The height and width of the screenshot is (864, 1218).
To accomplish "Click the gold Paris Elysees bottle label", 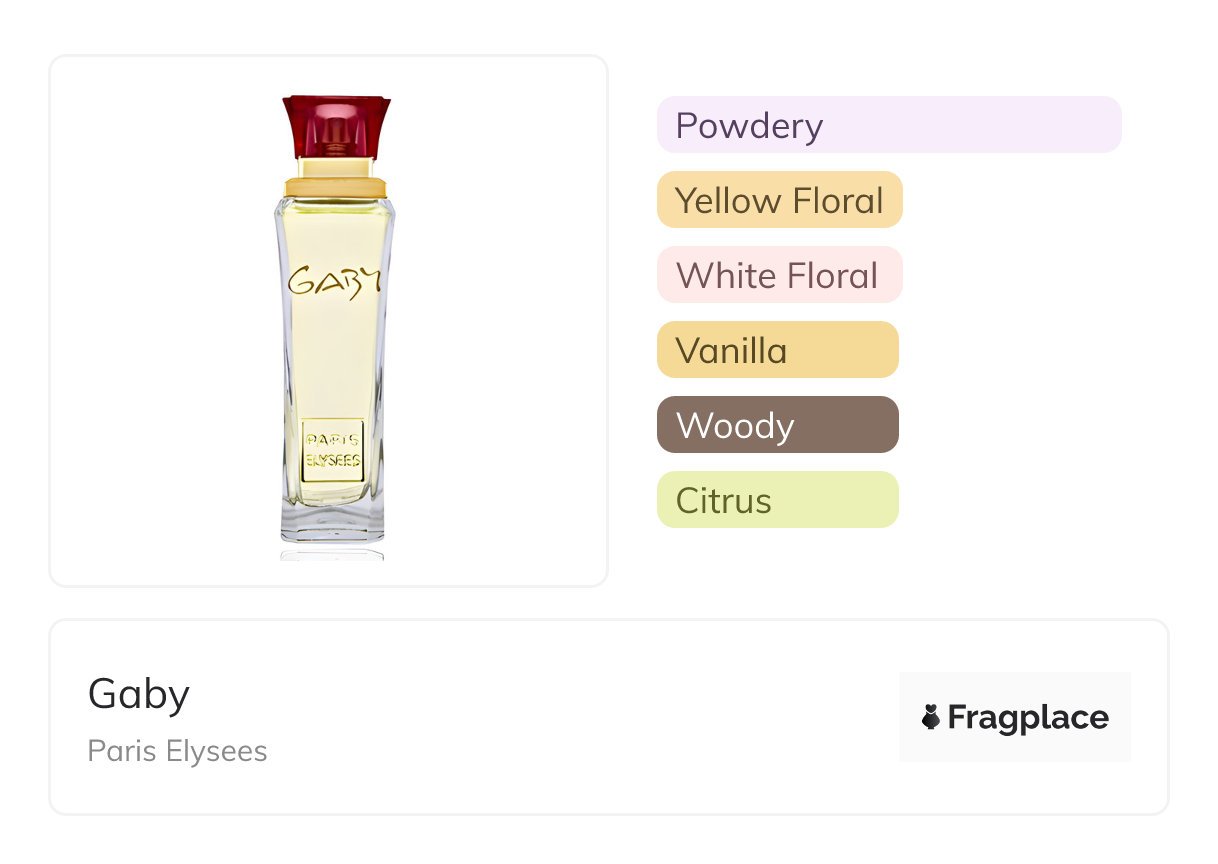I will (x=332, y=450).
